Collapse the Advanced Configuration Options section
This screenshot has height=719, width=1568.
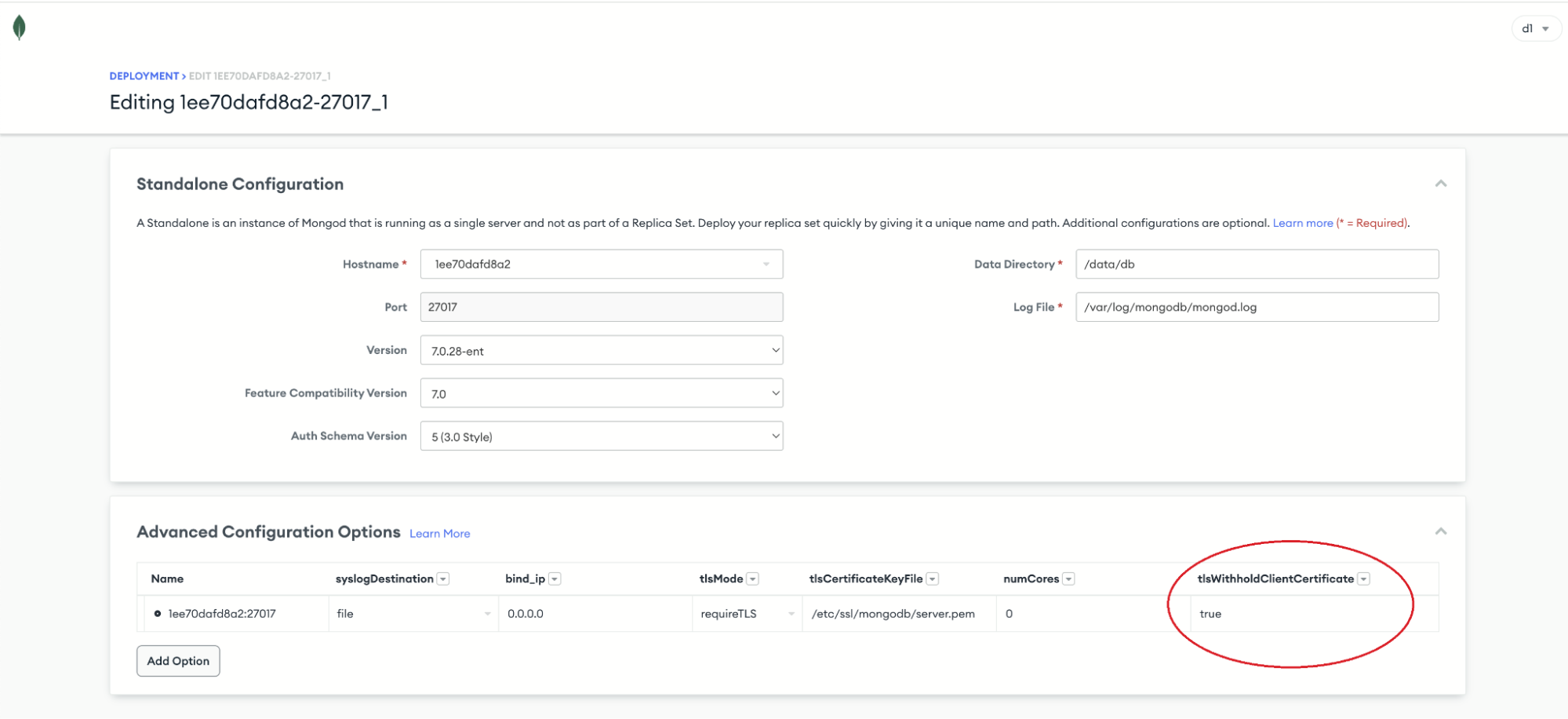pyautogui.click(x=1440, y=531)
